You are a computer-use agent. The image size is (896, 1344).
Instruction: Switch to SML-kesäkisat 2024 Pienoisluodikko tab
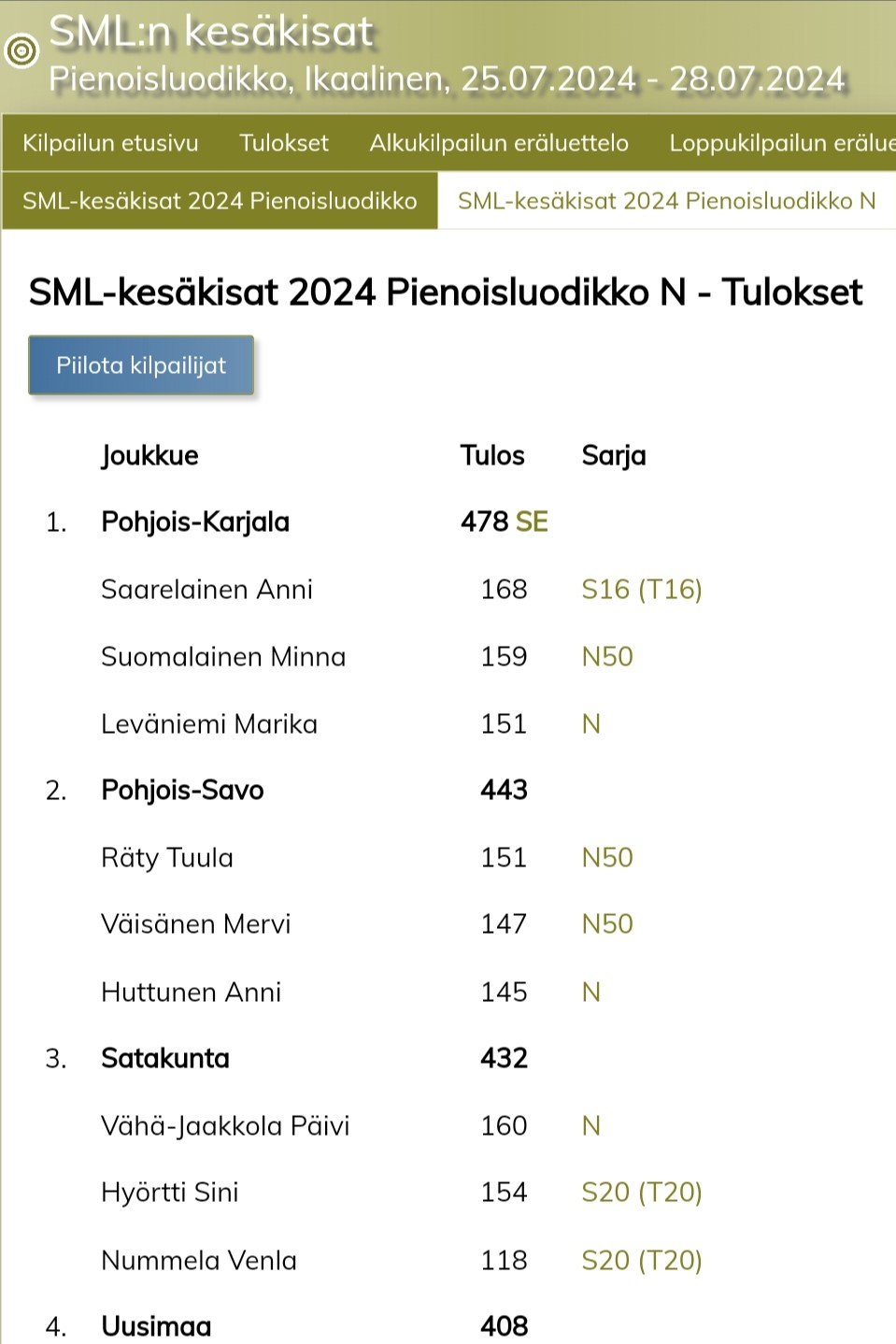click(x=220, y=201)
